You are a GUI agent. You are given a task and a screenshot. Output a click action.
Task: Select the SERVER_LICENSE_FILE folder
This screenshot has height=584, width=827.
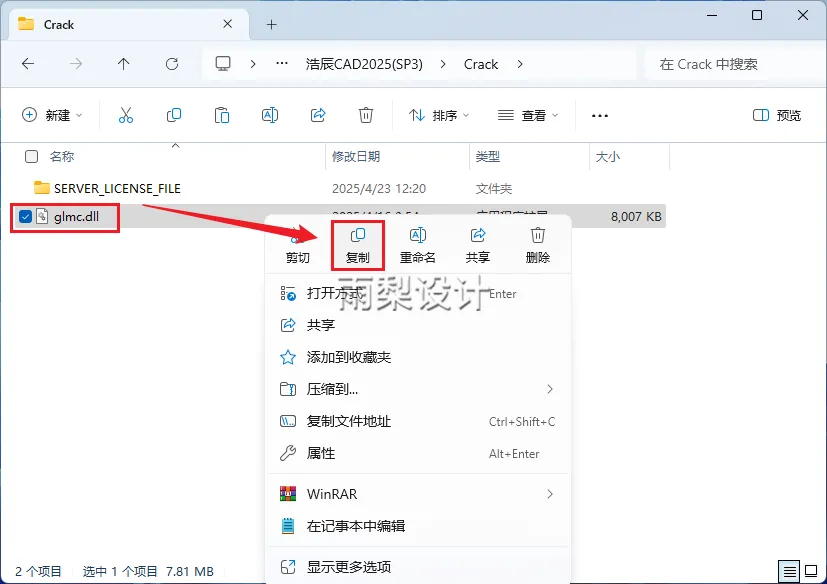pyautogui.click(x=117, y=188)
